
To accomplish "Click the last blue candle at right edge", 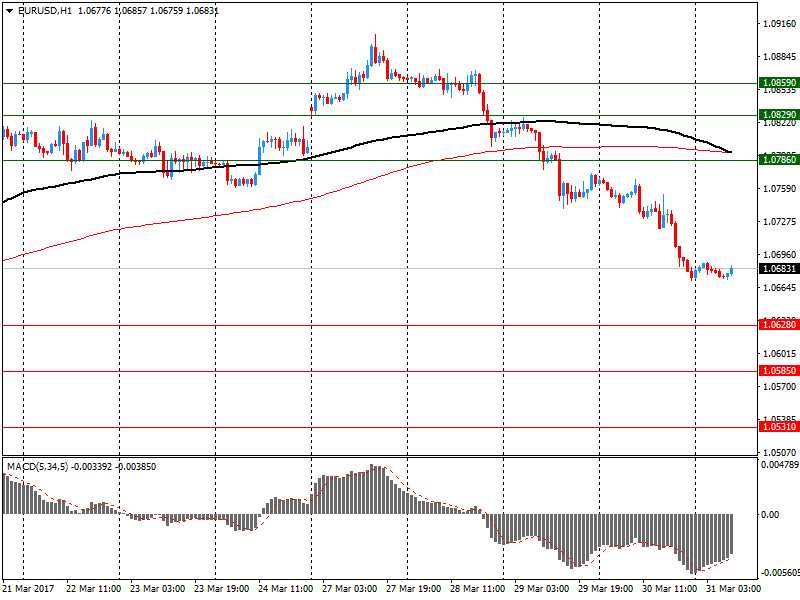I will tap(731, 270).
